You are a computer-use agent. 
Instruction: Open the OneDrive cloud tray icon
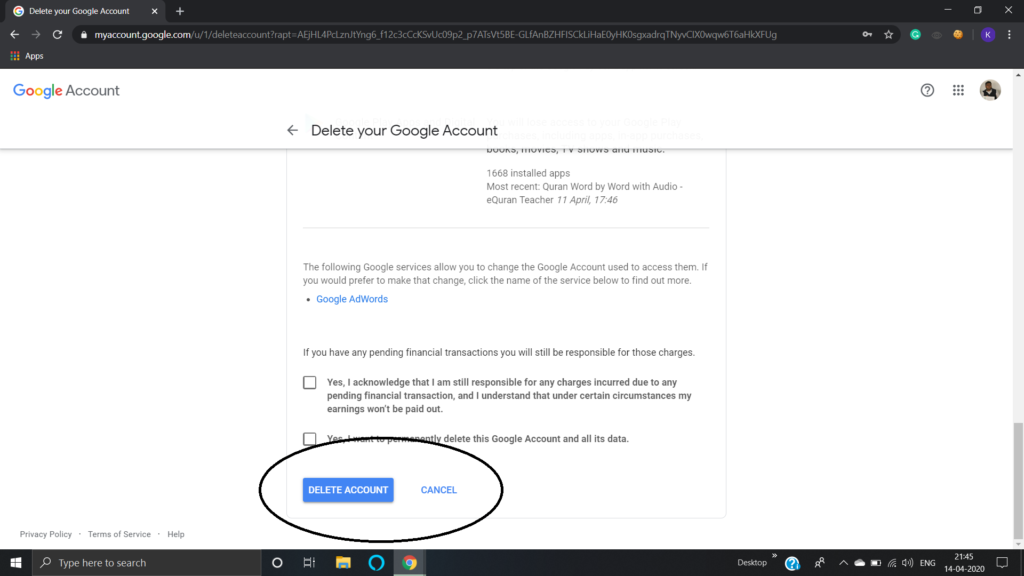click(x=859, y=562)
